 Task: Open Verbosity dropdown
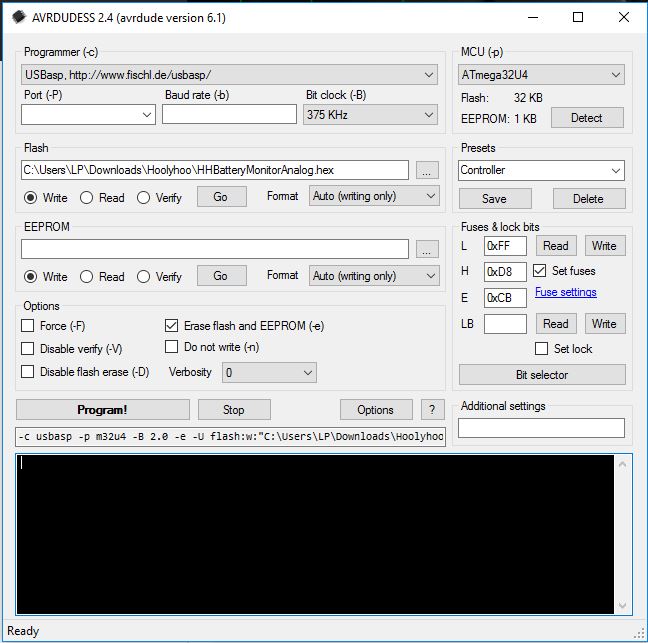click(269, 372)
